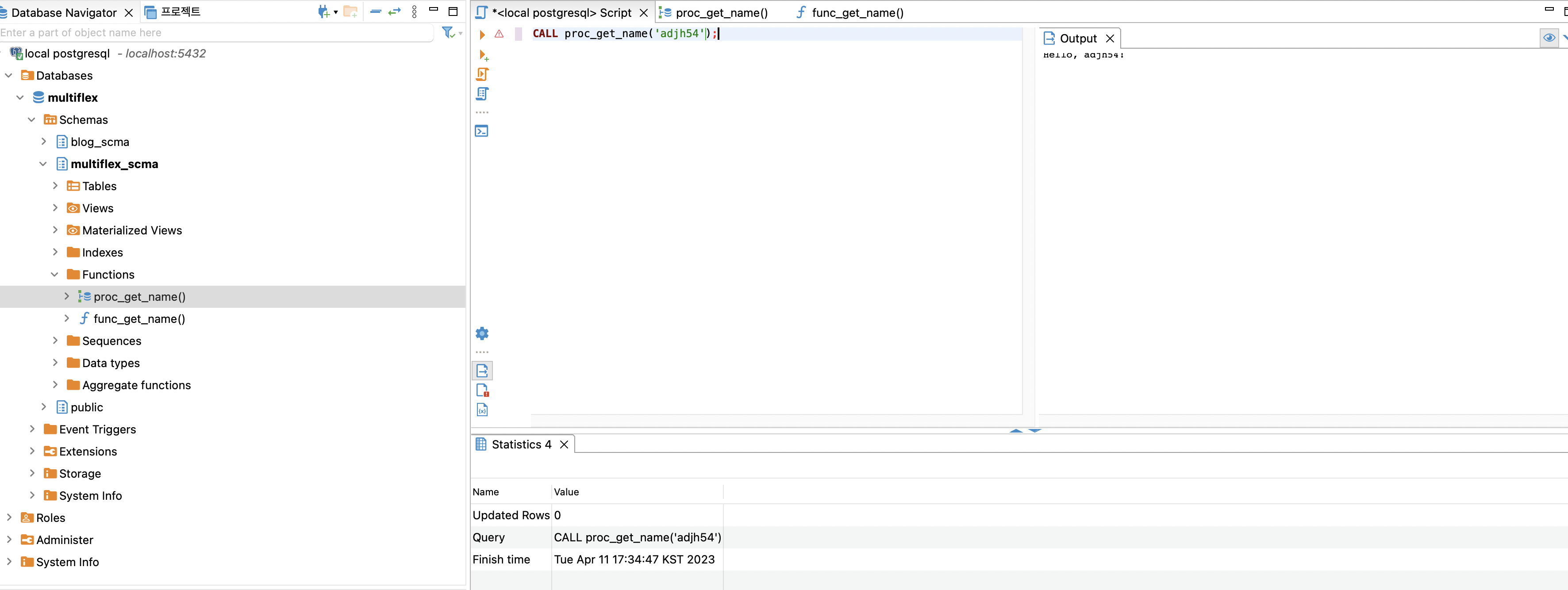Select func_get_name() in the navigator tree
This screenshot has width=1568, height=590.
click(x=139, y=319)
